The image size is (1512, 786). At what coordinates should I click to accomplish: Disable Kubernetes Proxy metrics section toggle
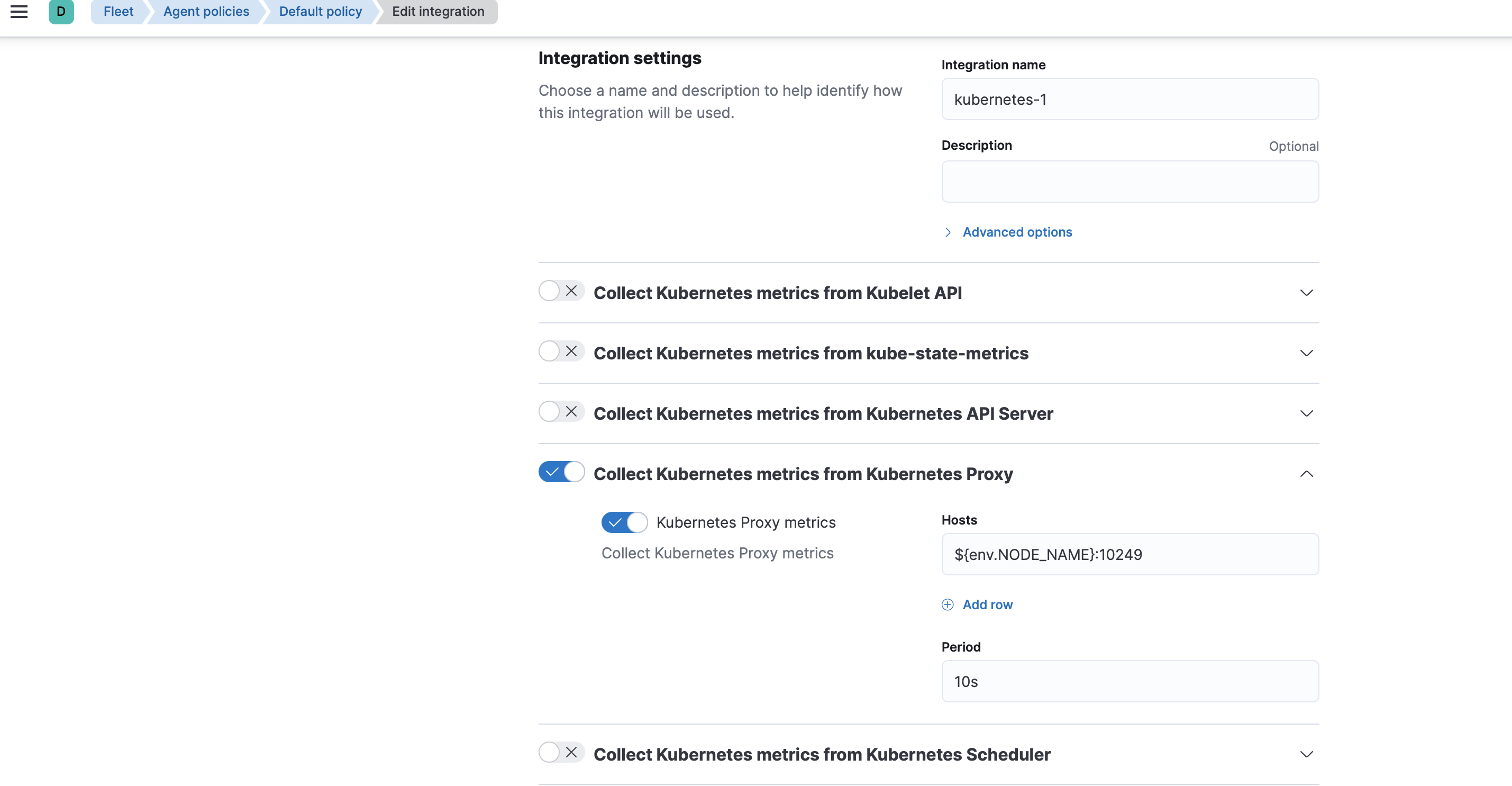(561, 472)
